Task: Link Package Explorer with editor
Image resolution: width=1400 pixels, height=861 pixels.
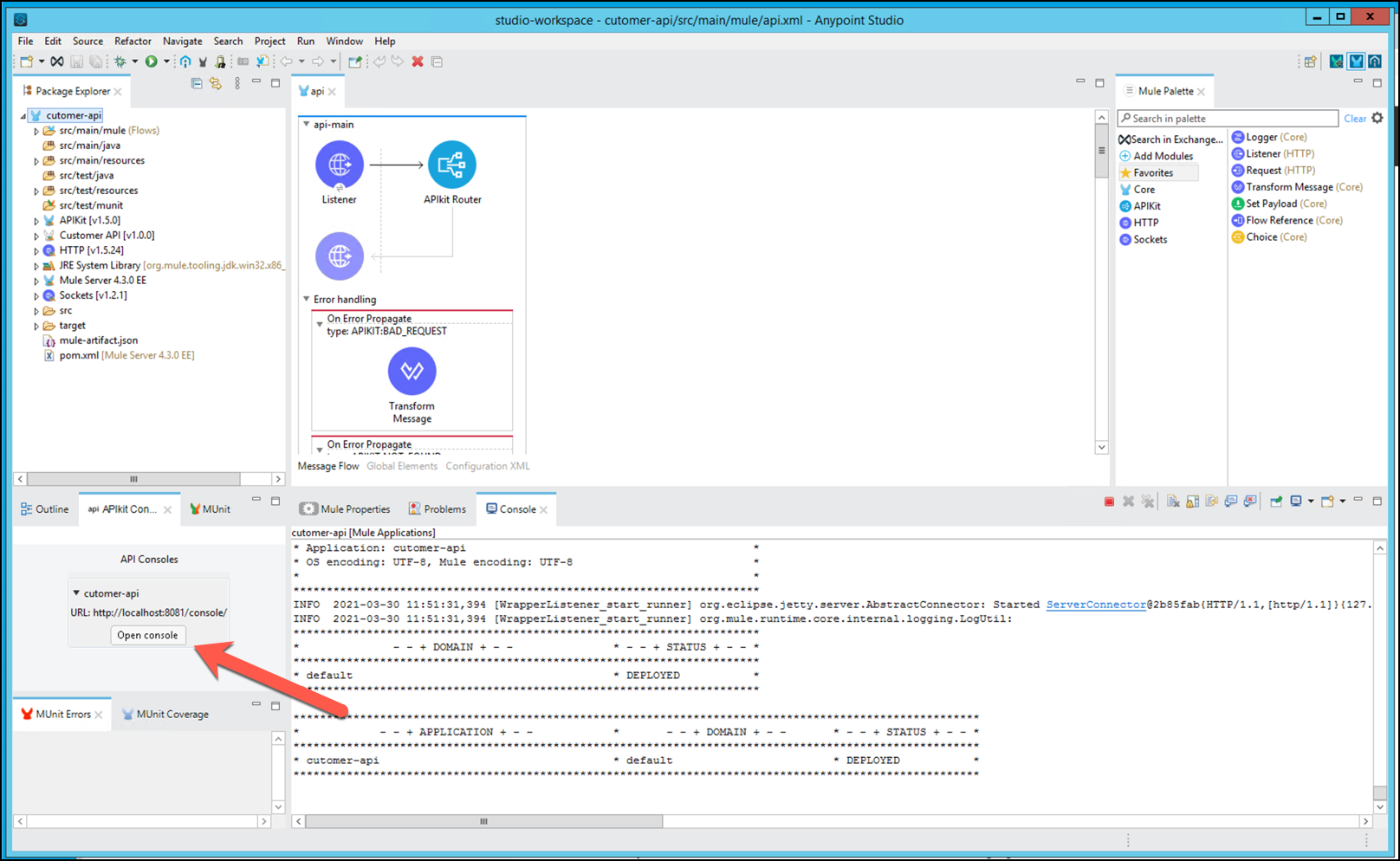Action: [216, 83]
